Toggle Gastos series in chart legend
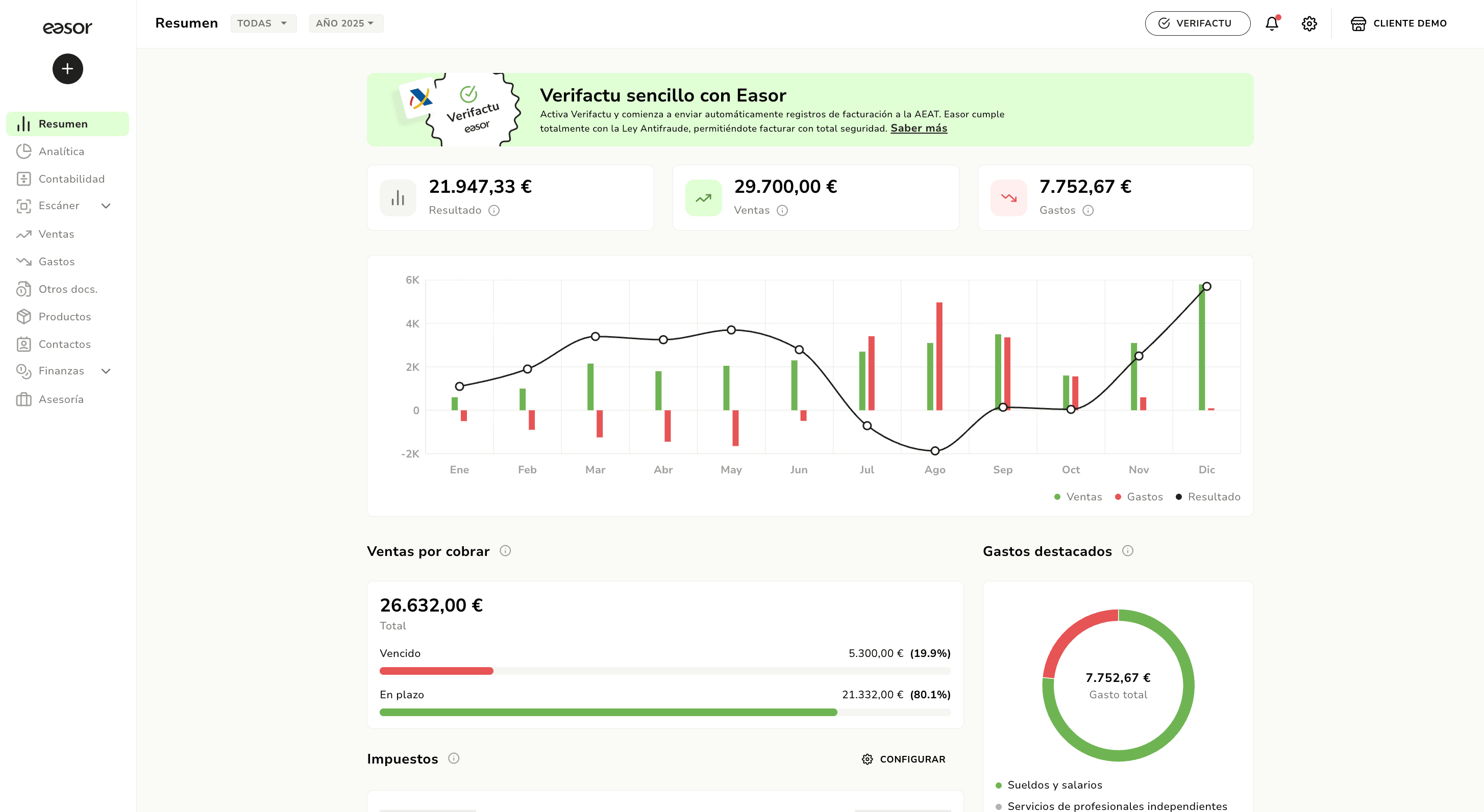 [1139, 496]
